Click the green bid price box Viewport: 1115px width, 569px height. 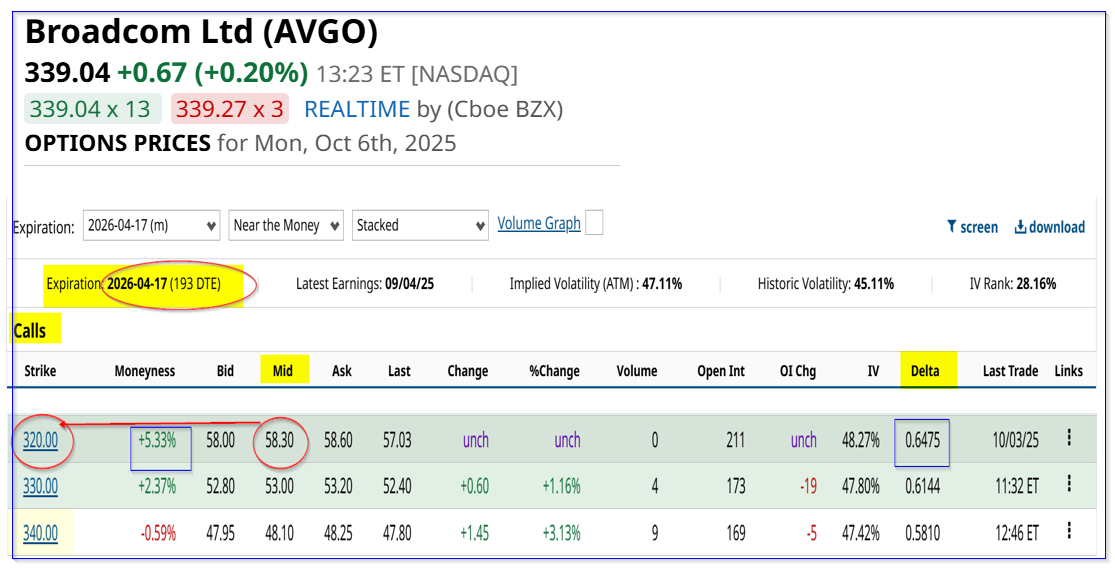click(x=91, y=109)
